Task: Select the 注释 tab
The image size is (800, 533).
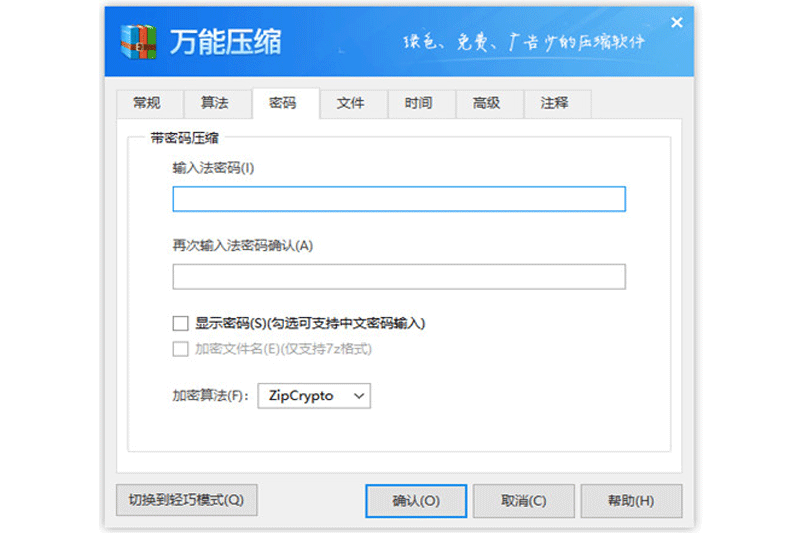Action: [x=555, y=103]
